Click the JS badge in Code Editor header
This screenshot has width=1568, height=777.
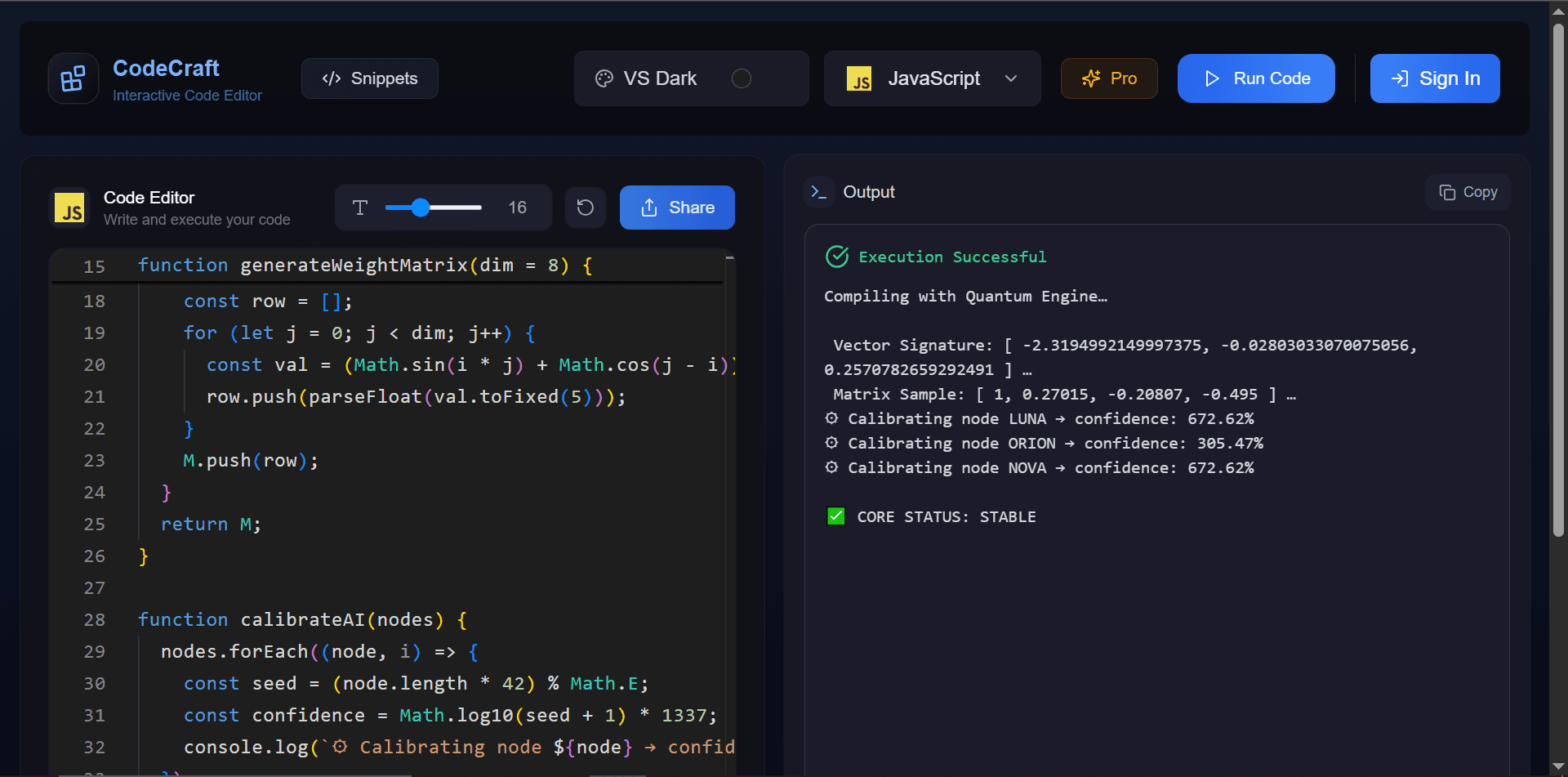(x=70, y=208)
